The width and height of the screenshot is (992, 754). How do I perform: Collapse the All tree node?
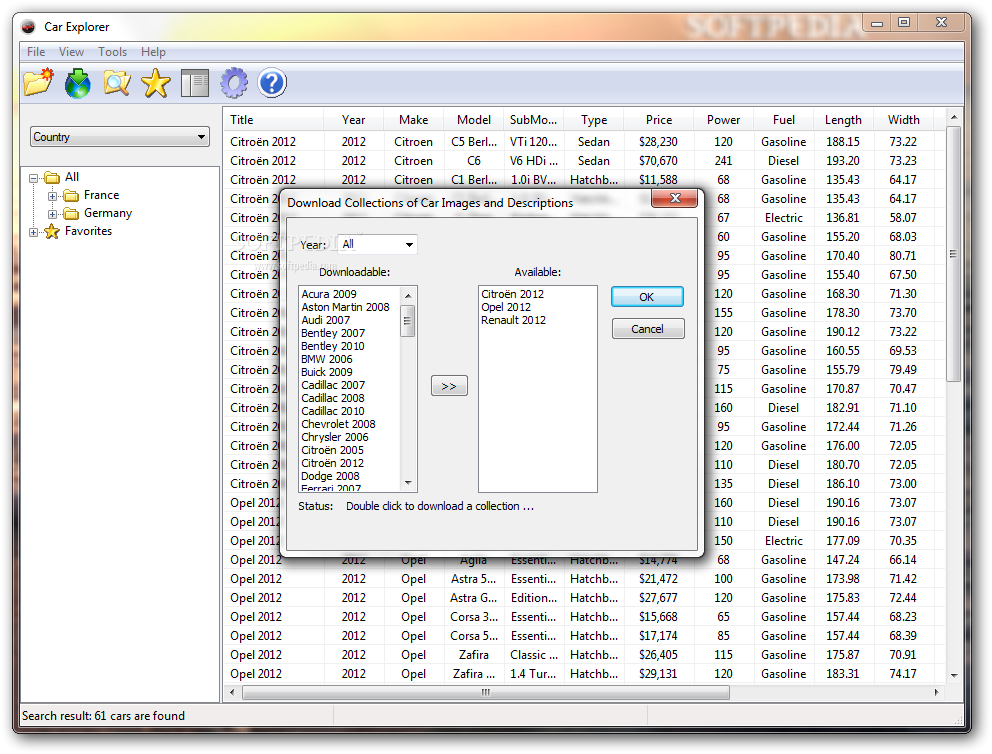click(x=34, y=178)
